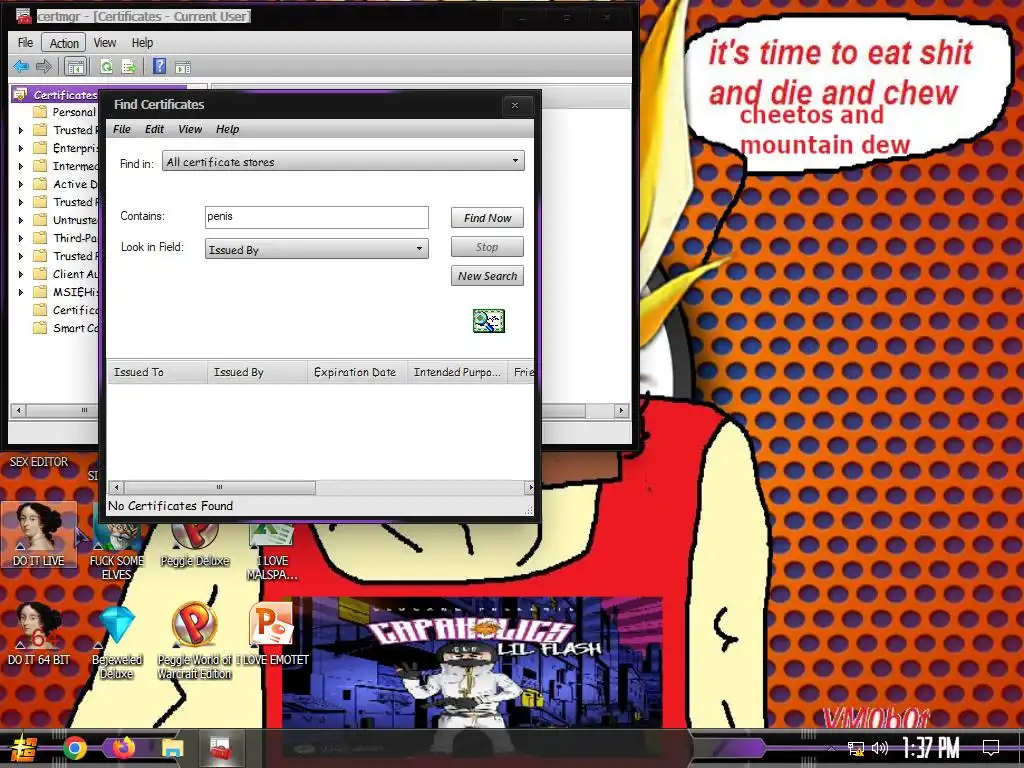This screenshot has height=768, width=1024.
Task: Open certmgr View menu
Action: pos(104,42)
